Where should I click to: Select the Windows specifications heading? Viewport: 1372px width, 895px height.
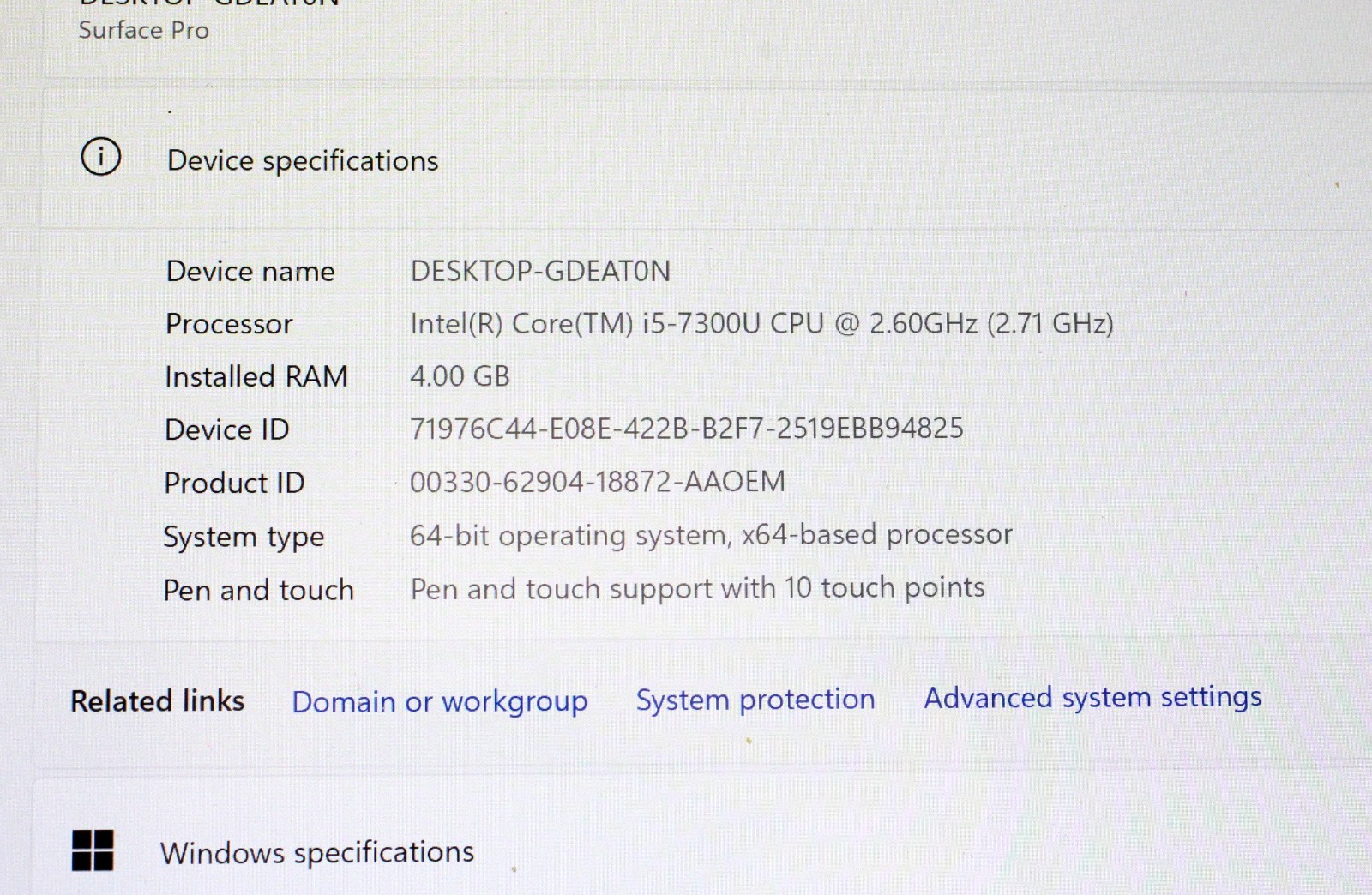click(317, 852)
